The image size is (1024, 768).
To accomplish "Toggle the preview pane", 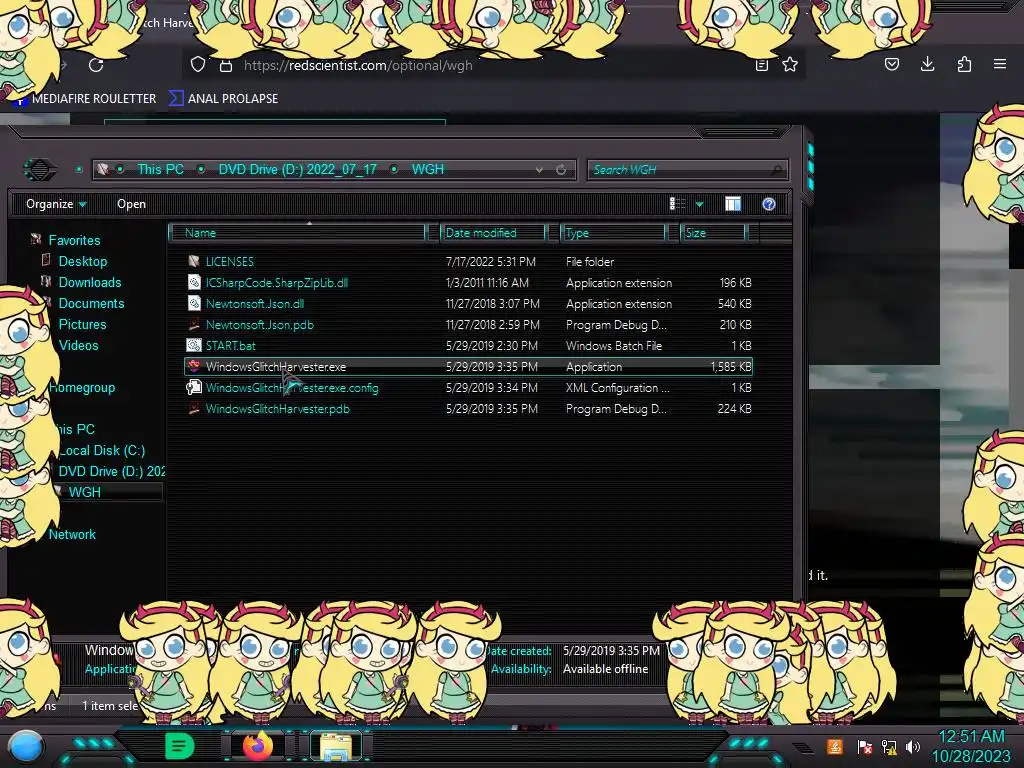I will 733,204.
